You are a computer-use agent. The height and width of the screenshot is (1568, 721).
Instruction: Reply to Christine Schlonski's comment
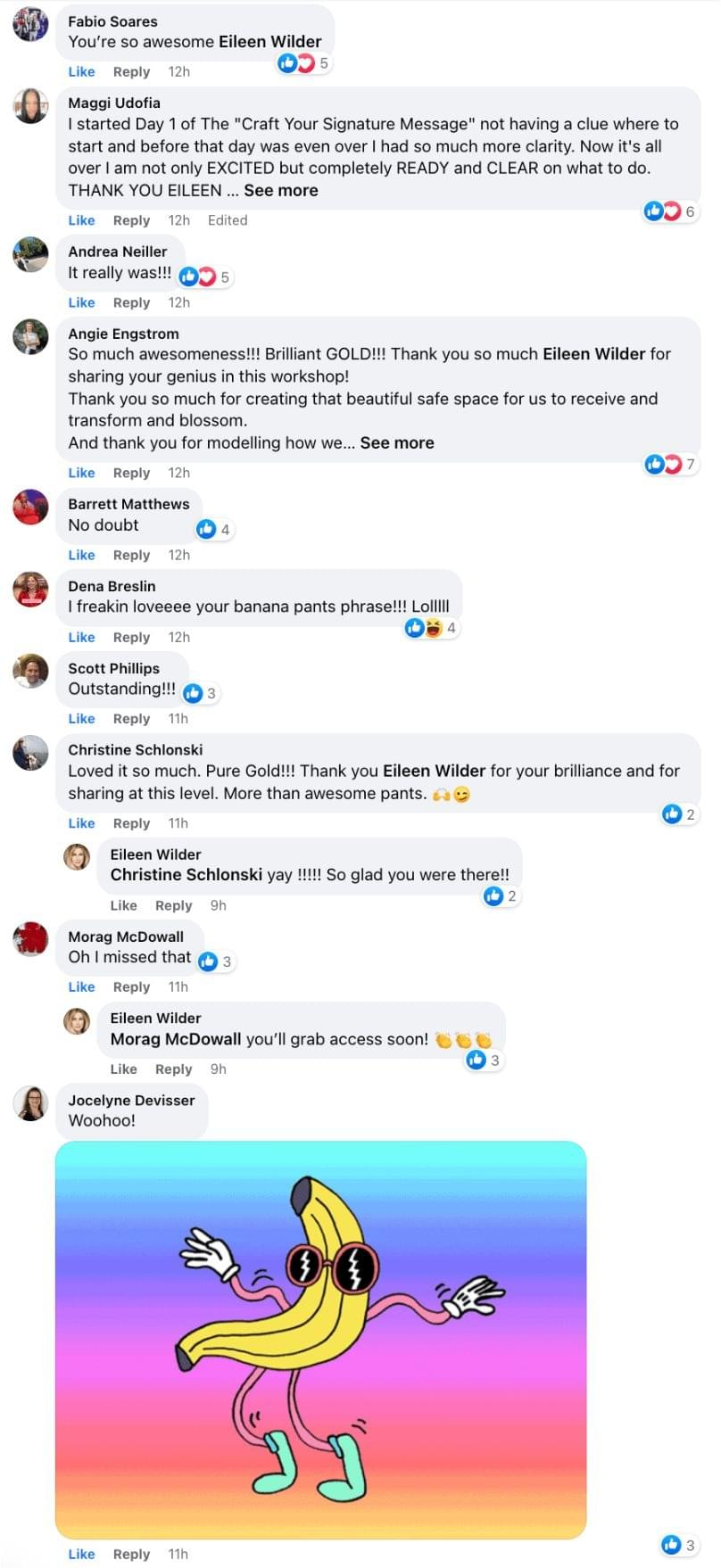tap(131, 823)
